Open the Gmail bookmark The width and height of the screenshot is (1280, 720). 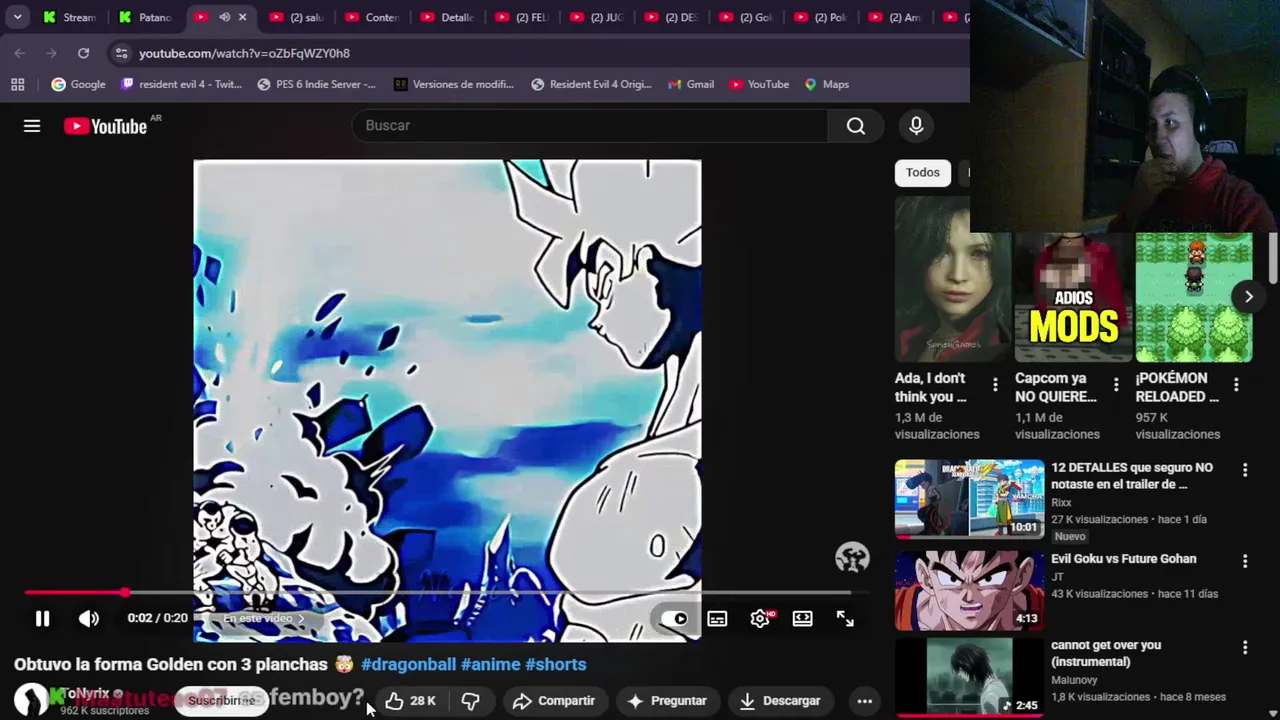(x=690, y=85)
